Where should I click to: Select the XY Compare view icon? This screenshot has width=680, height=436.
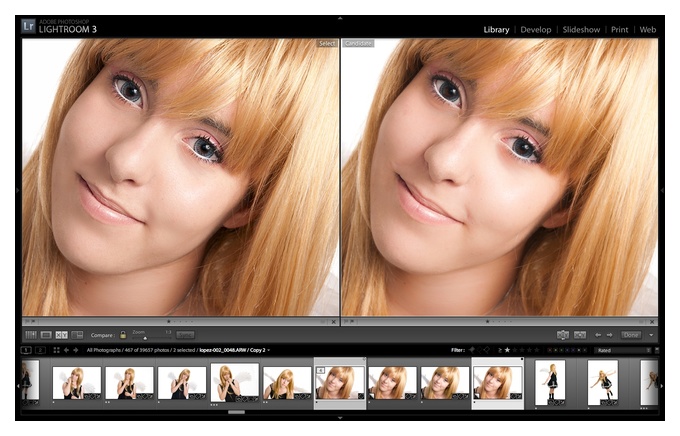click(x=62, y=335)
